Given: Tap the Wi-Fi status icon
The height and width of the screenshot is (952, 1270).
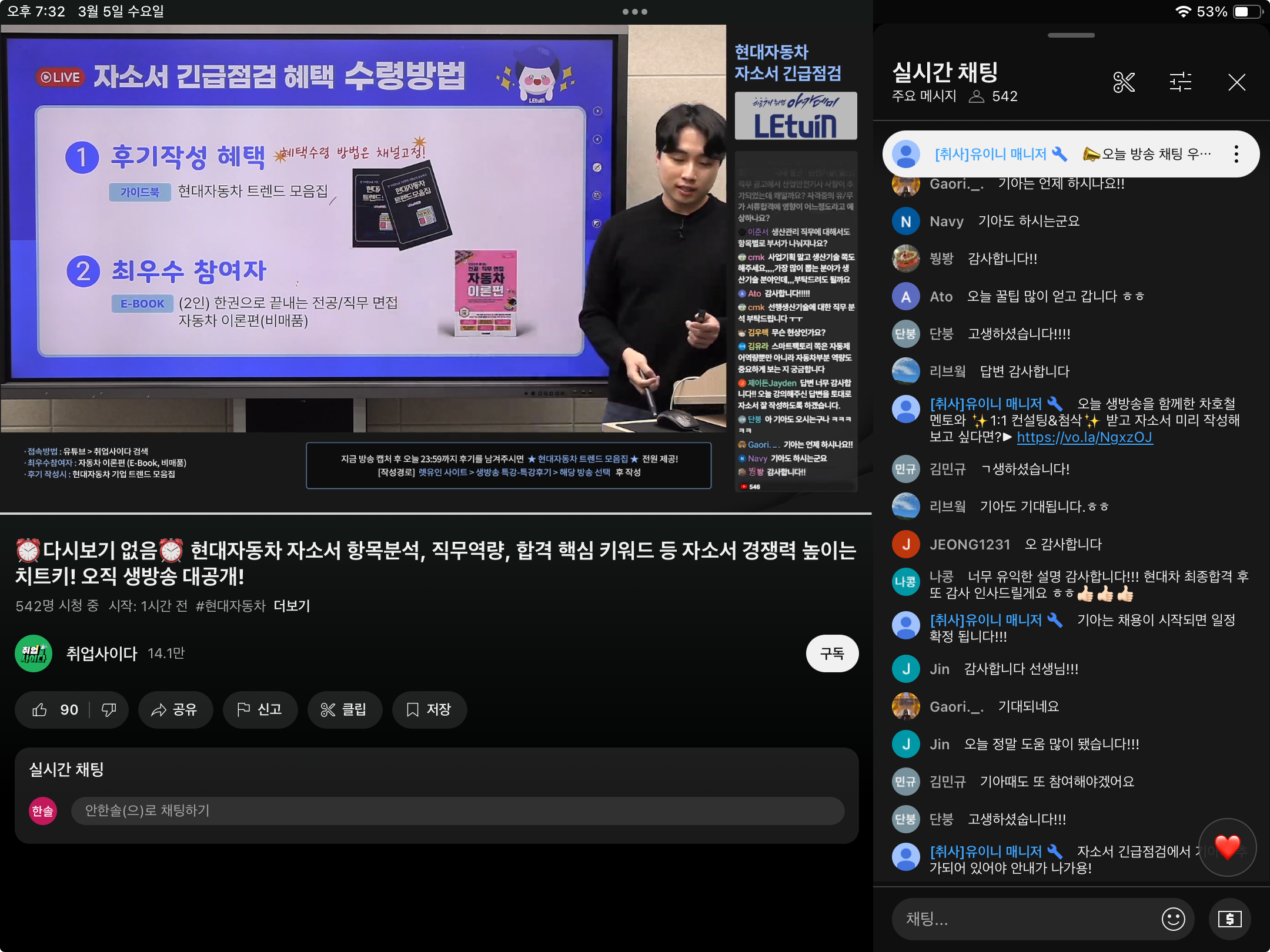Looking at the screenshot, I should pos(1182,12).
